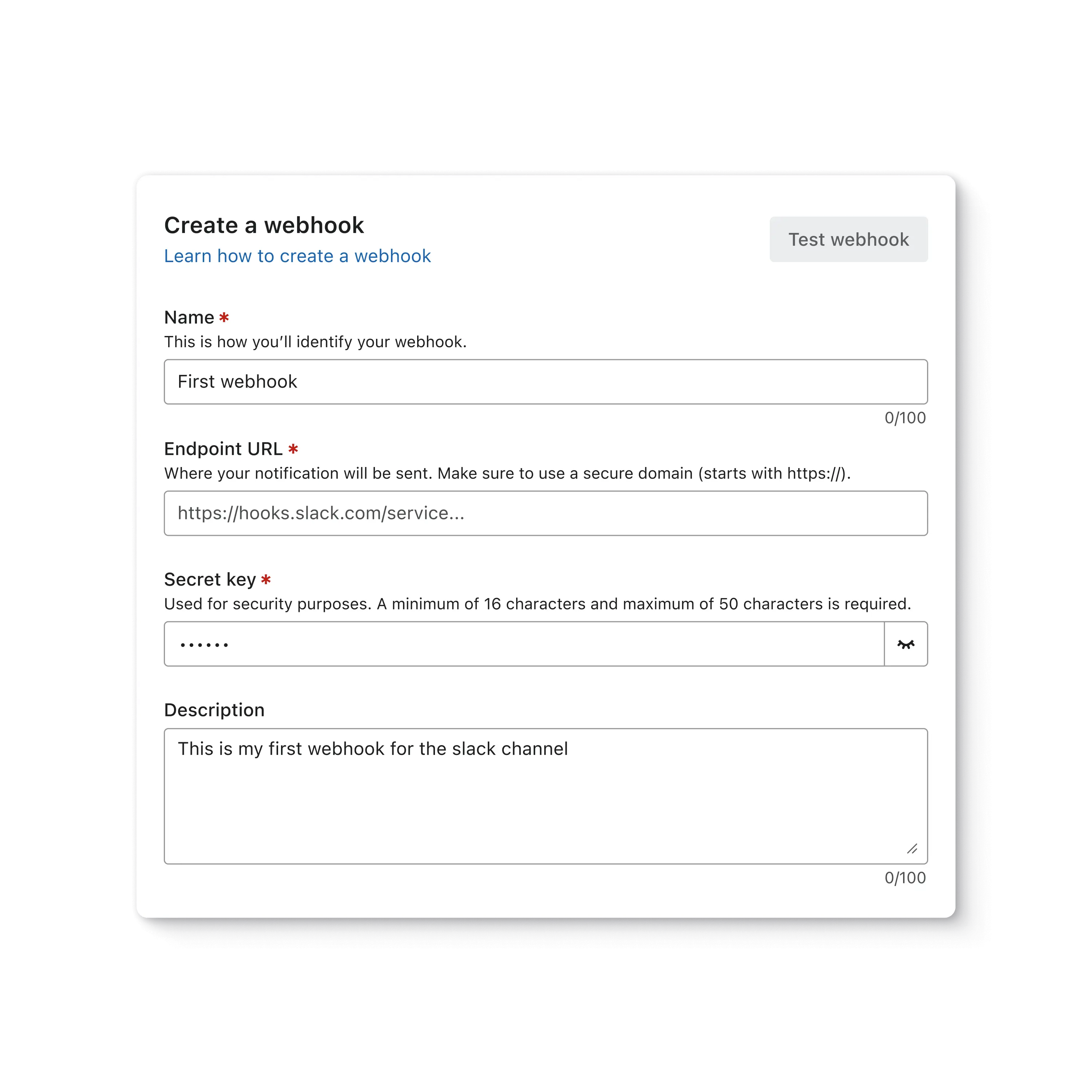The height and width of the screenshot is (1092, 1092).
Task: Show the hidden secret key characters
Action: [907, 644]
